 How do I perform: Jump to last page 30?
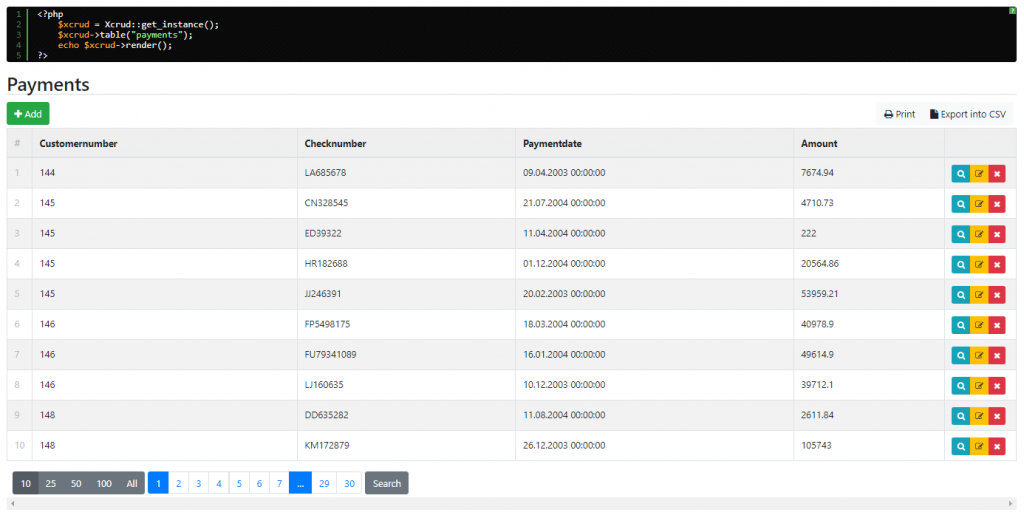(x=349, y=483)
